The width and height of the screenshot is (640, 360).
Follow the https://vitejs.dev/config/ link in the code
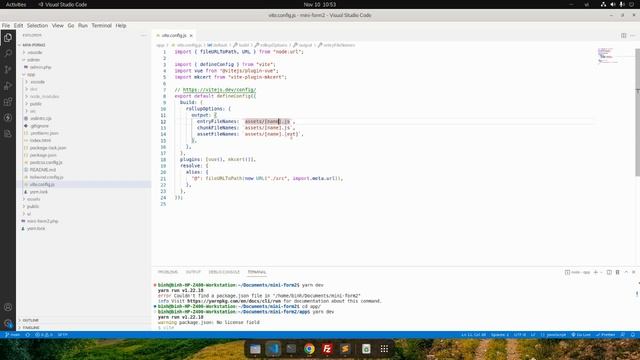click(x=219, y=90)
